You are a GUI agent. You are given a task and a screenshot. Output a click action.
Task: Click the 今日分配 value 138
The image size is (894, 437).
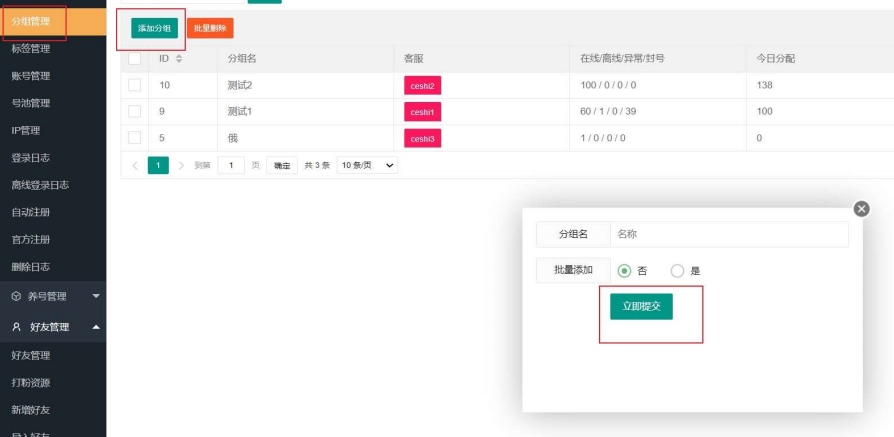point(765,85)
